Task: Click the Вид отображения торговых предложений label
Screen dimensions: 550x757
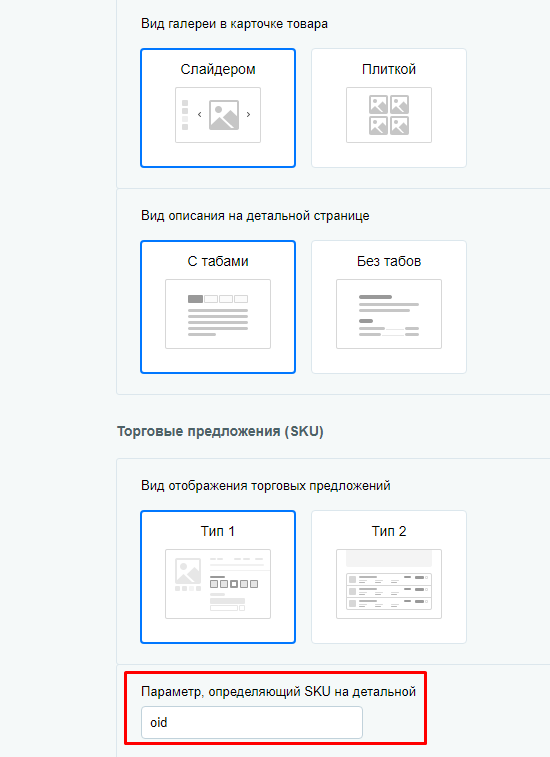Action: [266, 485]
